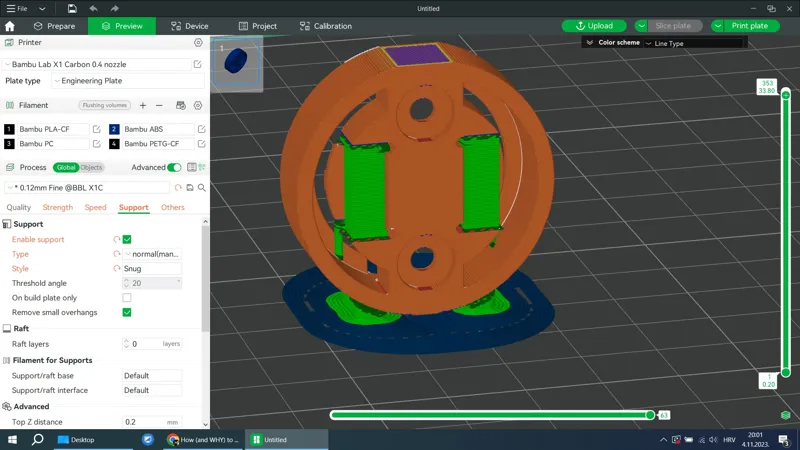Open the Speed settings tab
Screen dimensions: 800x450
click(95, 207)
